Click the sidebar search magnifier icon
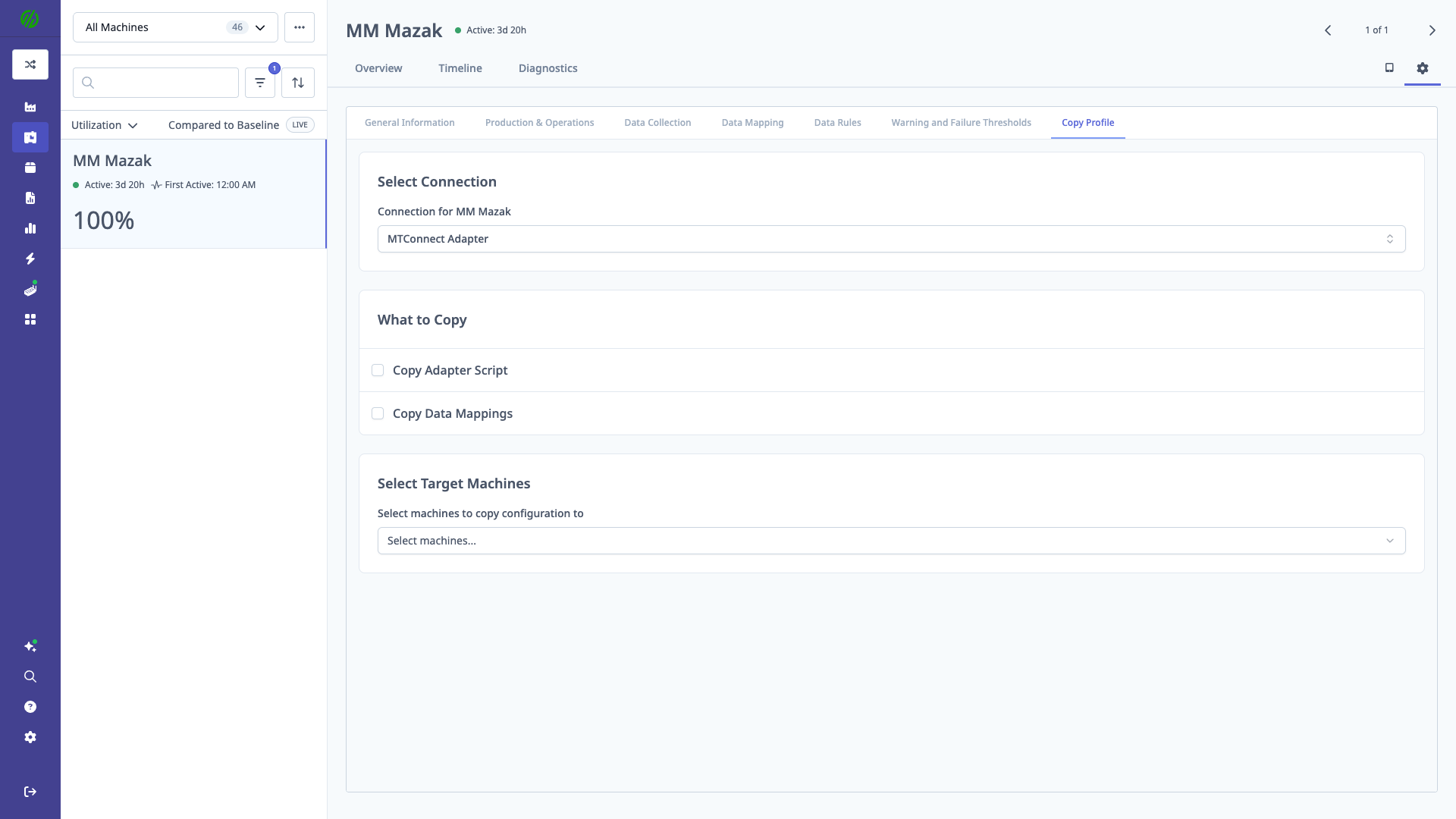The width and height of the screenshot is (1456, 819). click(x=30, y=676)
